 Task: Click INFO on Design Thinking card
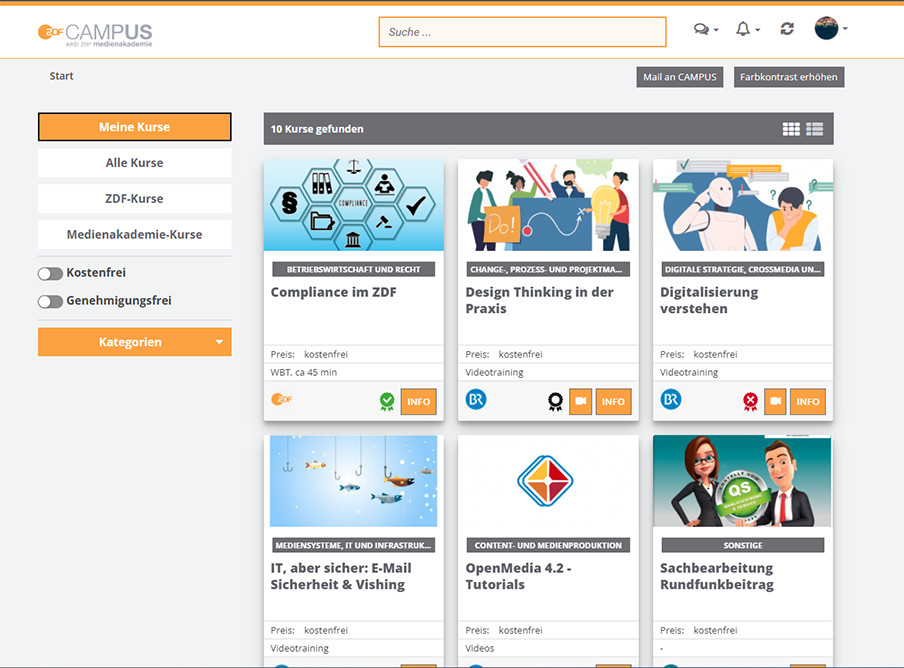613,401
